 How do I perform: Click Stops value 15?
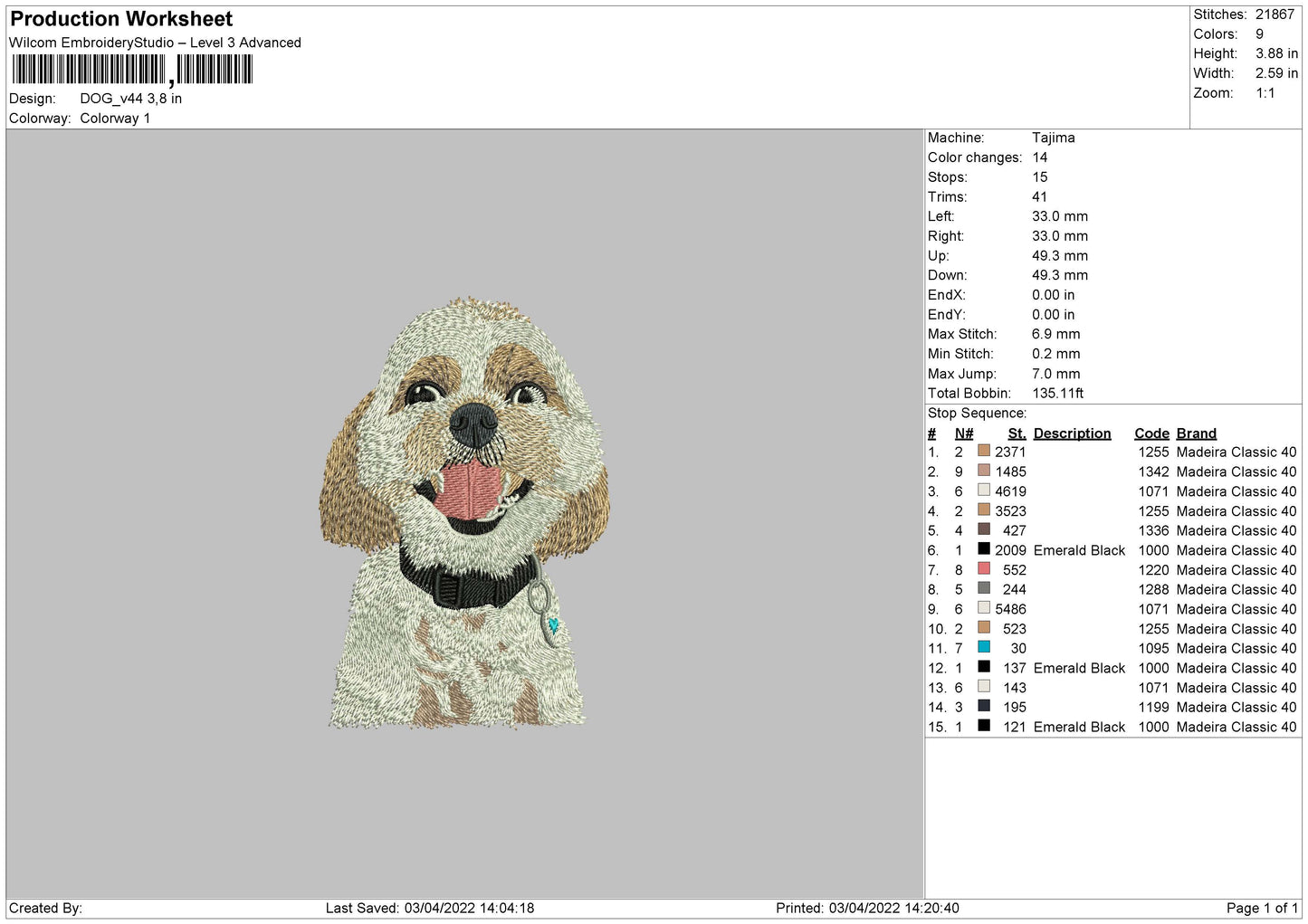click(x=1040, y=177)
